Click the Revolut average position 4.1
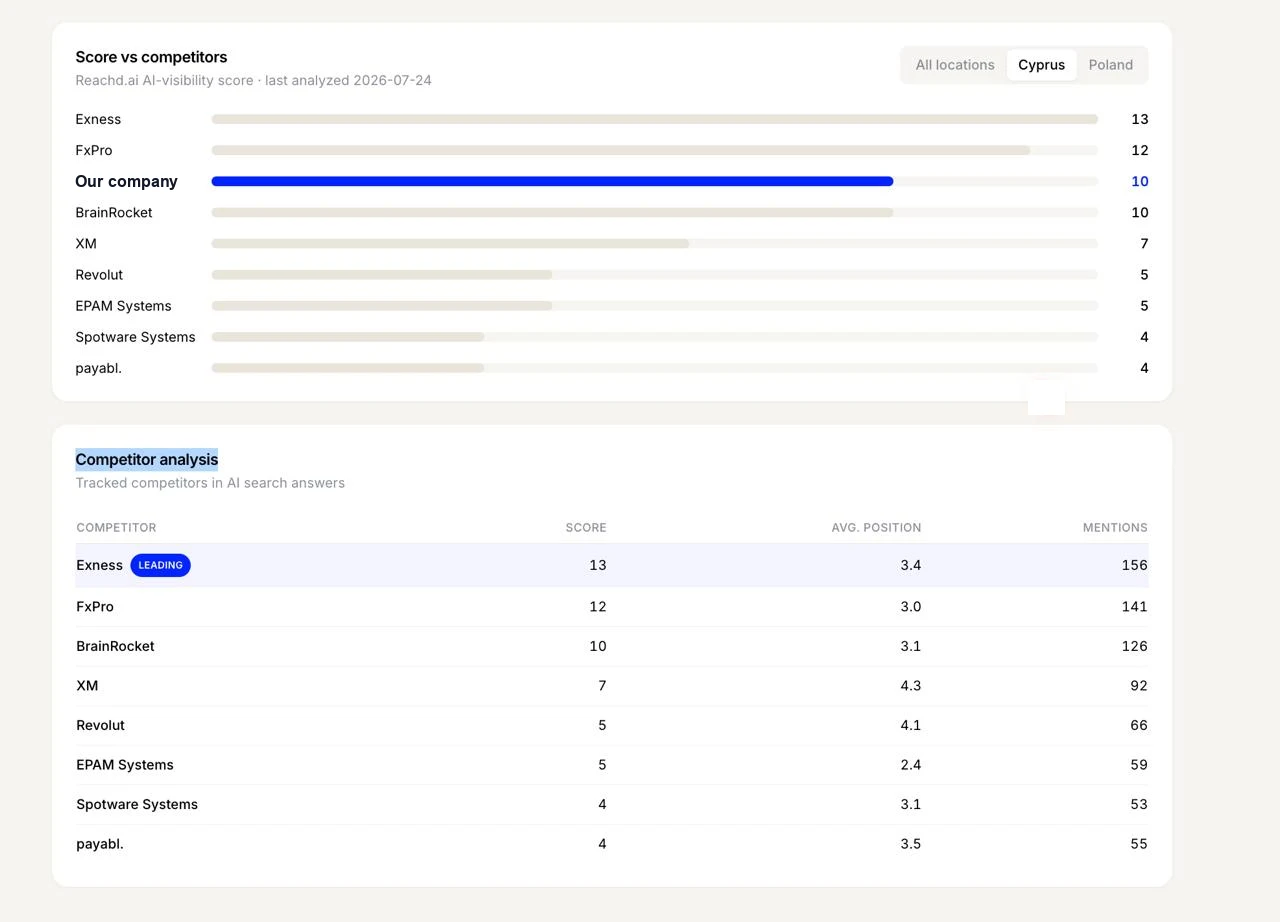 [910, 725]
